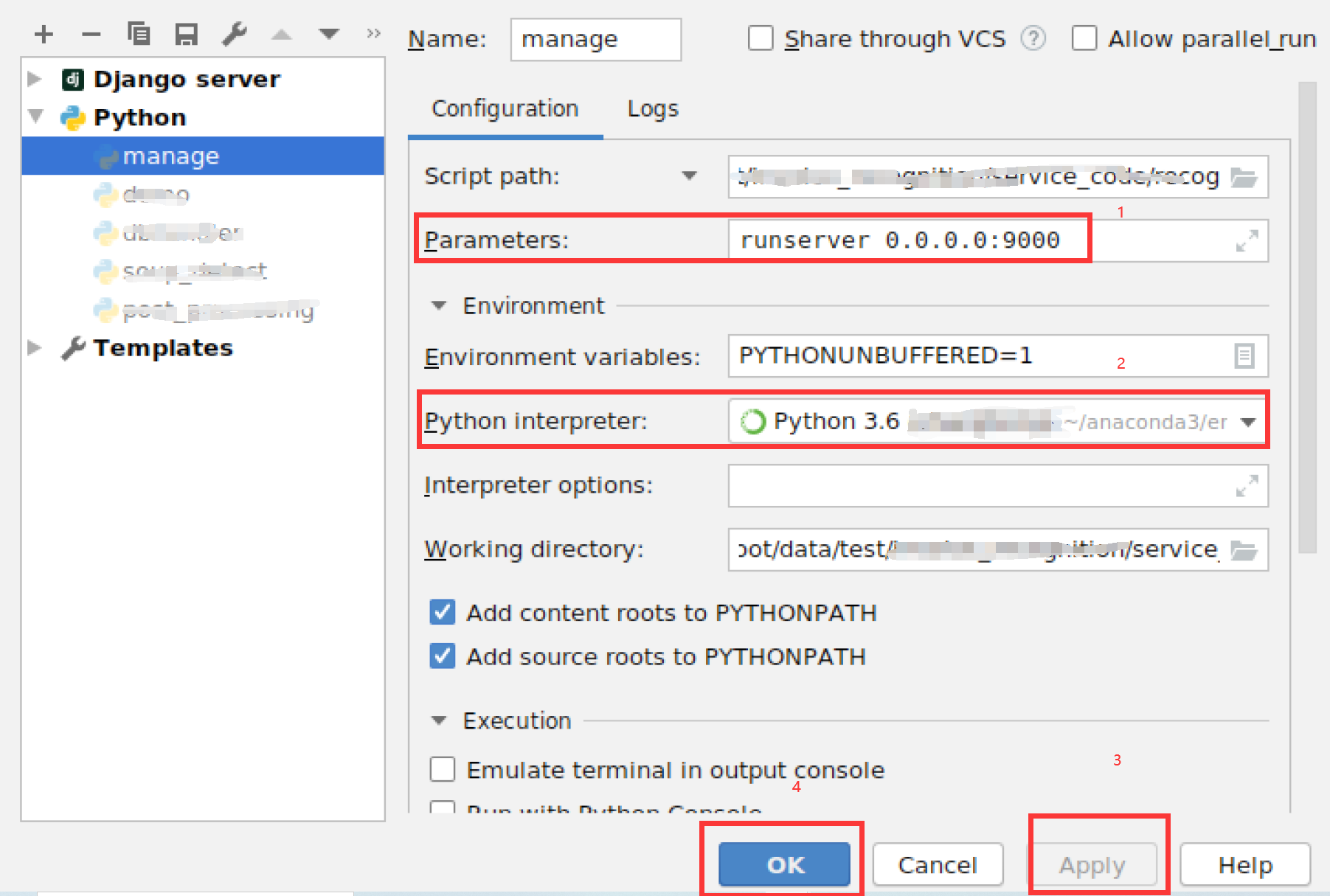1330x896 pixels.
Task: Open Script path type dropdown arrow
Action: [689, 176]
